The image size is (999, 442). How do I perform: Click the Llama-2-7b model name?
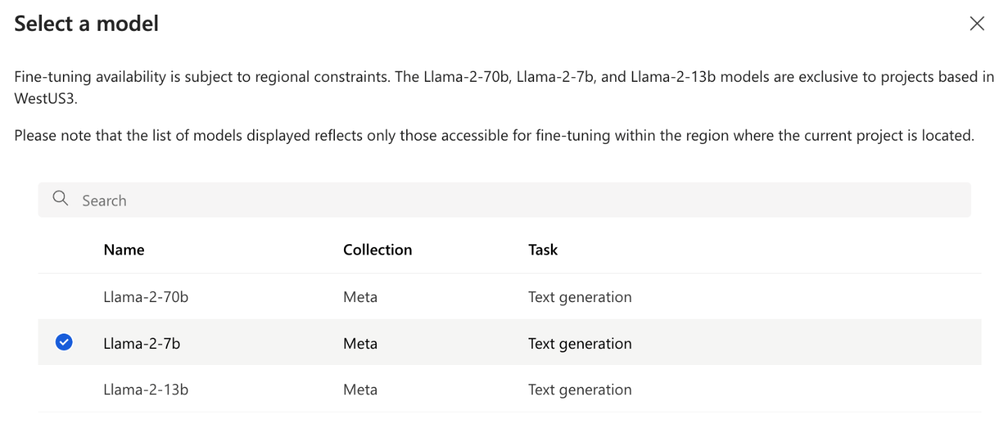(x=141, y=343)
